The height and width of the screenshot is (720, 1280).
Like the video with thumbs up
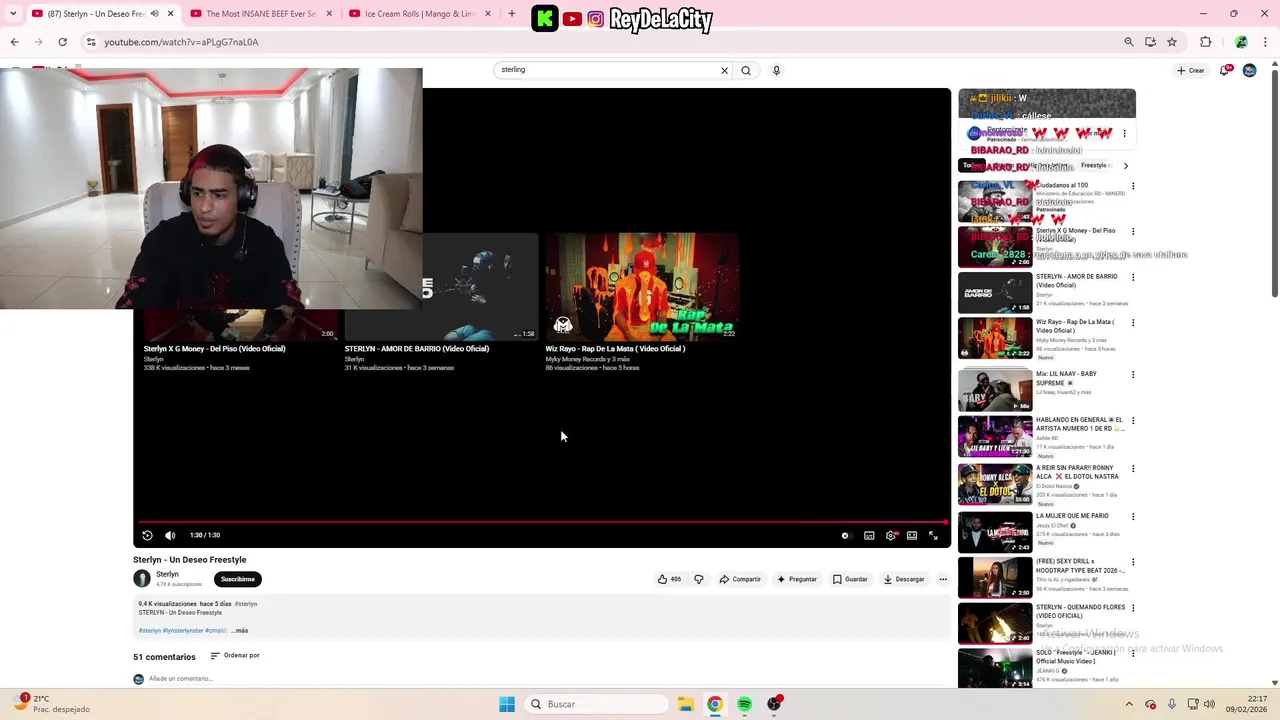669,579
